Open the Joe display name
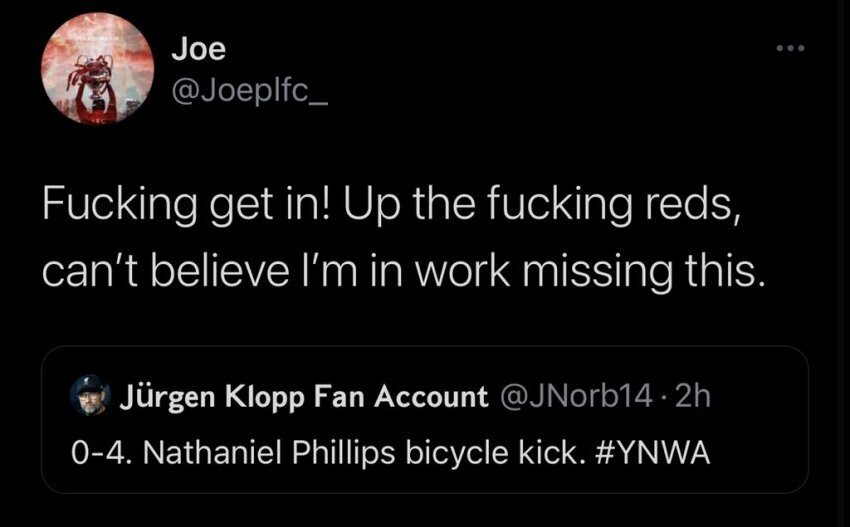 pyautogui.click(x=198, y=46)
